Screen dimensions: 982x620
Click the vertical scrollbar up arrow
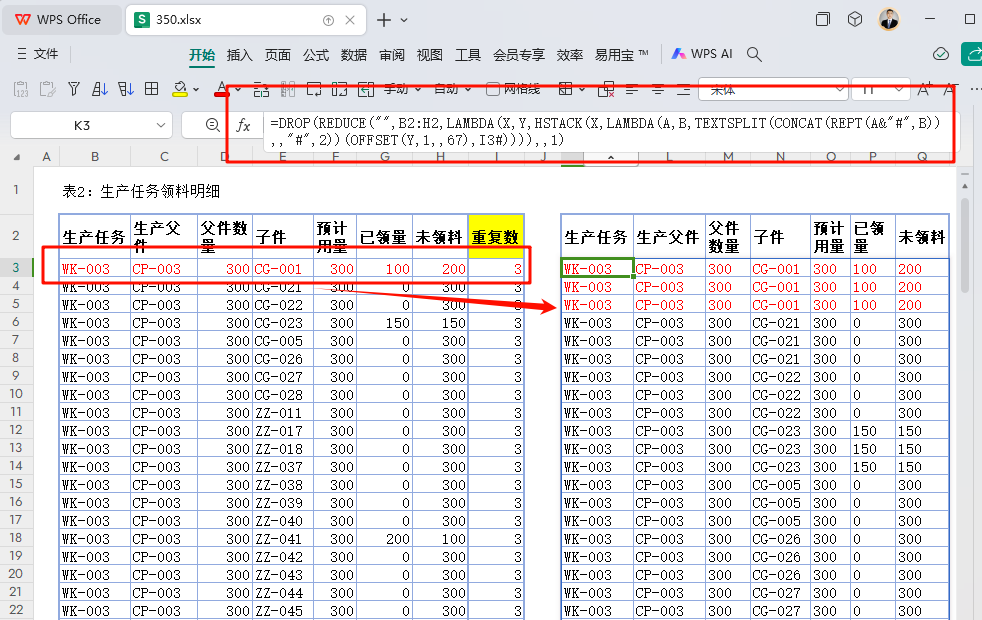pyautogui.click(x=965, y=186)
